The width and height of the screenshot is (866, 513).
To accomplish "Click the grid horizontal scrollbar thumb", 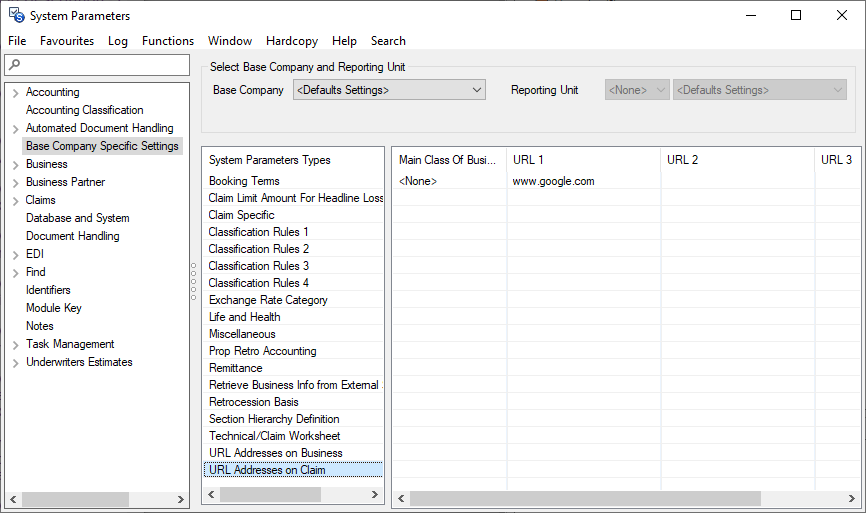I will point(585,498).
